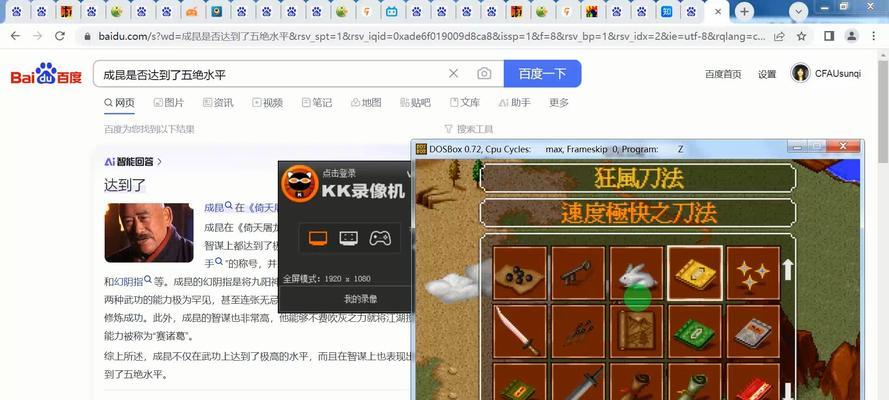Switch to the 文库 search tab
This screenshot has width=889, height=400.
pyautogui.click(x=465, y=103)
